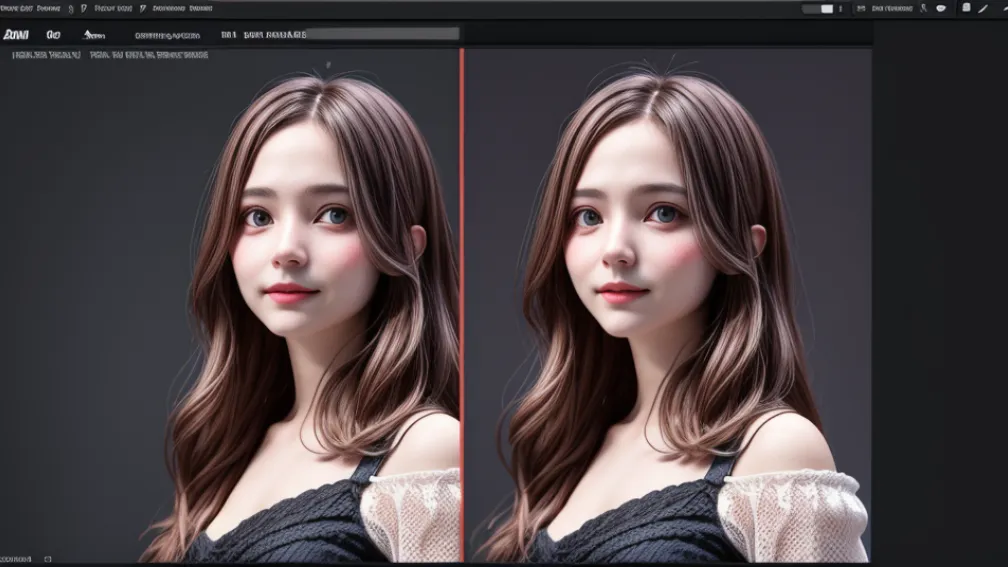Select the pencil brush tool icon
This screenshot has height=567, width=1008.
pyautogui.click(x=983, y=8)
